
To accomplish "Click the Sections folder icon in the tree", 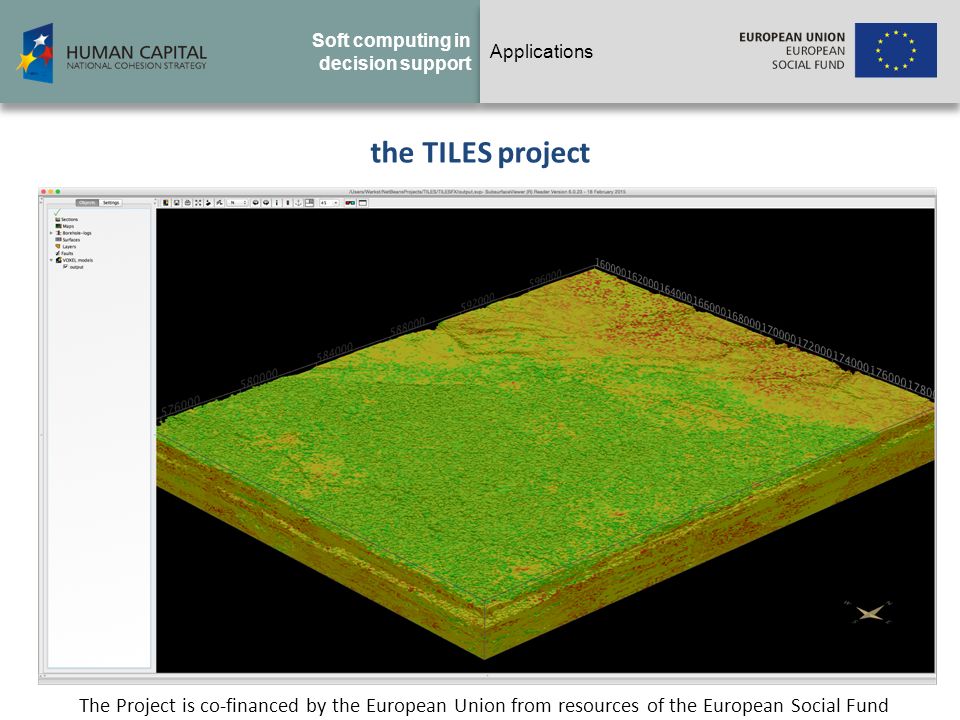I will click(x=58, y=219).
